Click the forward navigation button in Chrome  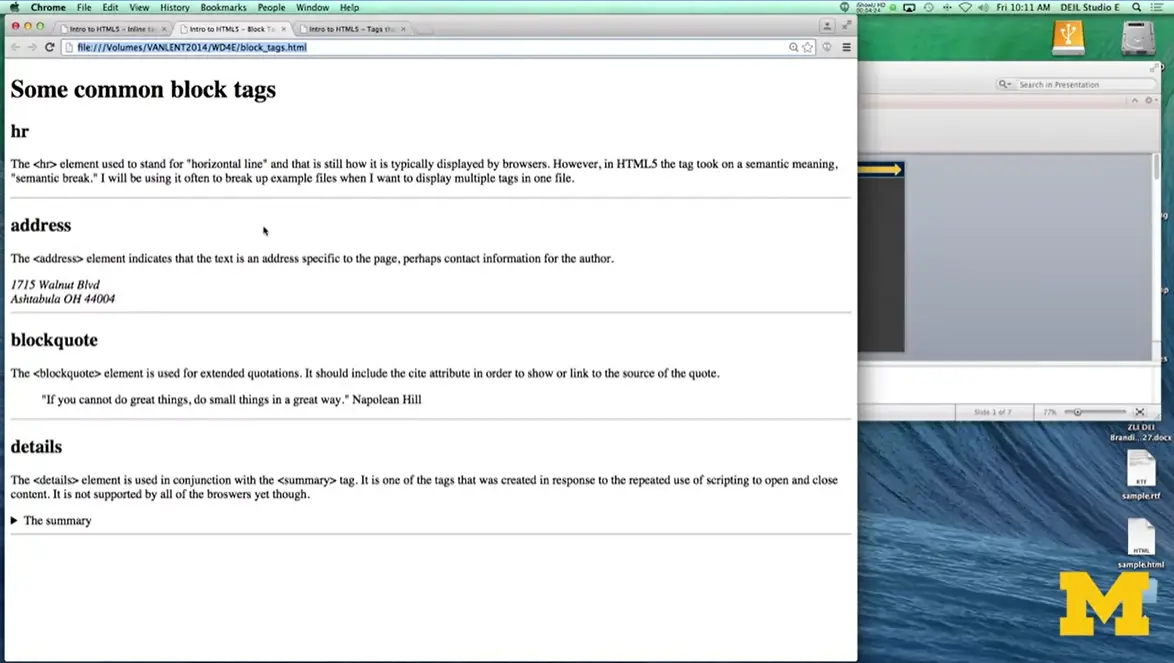[x=33, y=46]
